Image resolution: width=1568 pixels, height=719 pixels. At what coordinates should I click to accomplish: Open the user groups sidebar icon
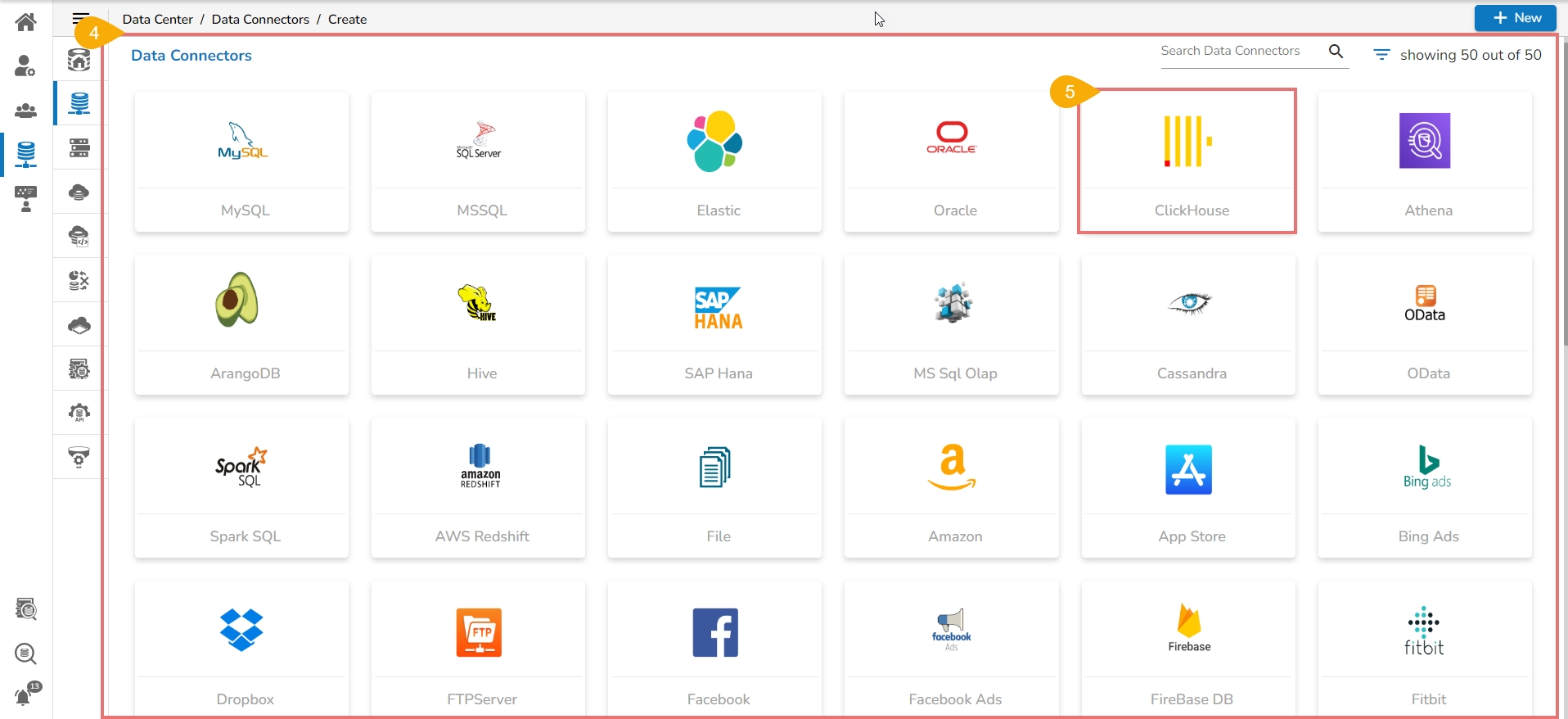(x=25, y=111)
